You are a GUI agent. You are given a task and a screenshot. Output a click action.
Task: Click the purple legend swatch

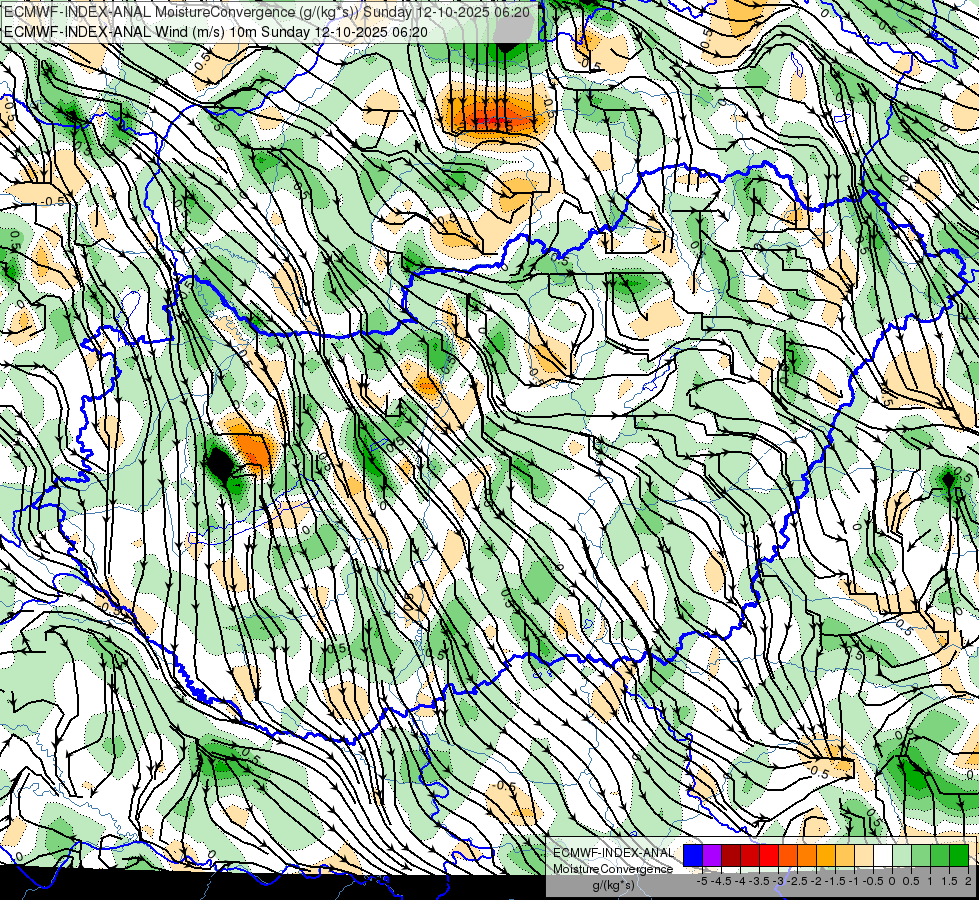712,856
